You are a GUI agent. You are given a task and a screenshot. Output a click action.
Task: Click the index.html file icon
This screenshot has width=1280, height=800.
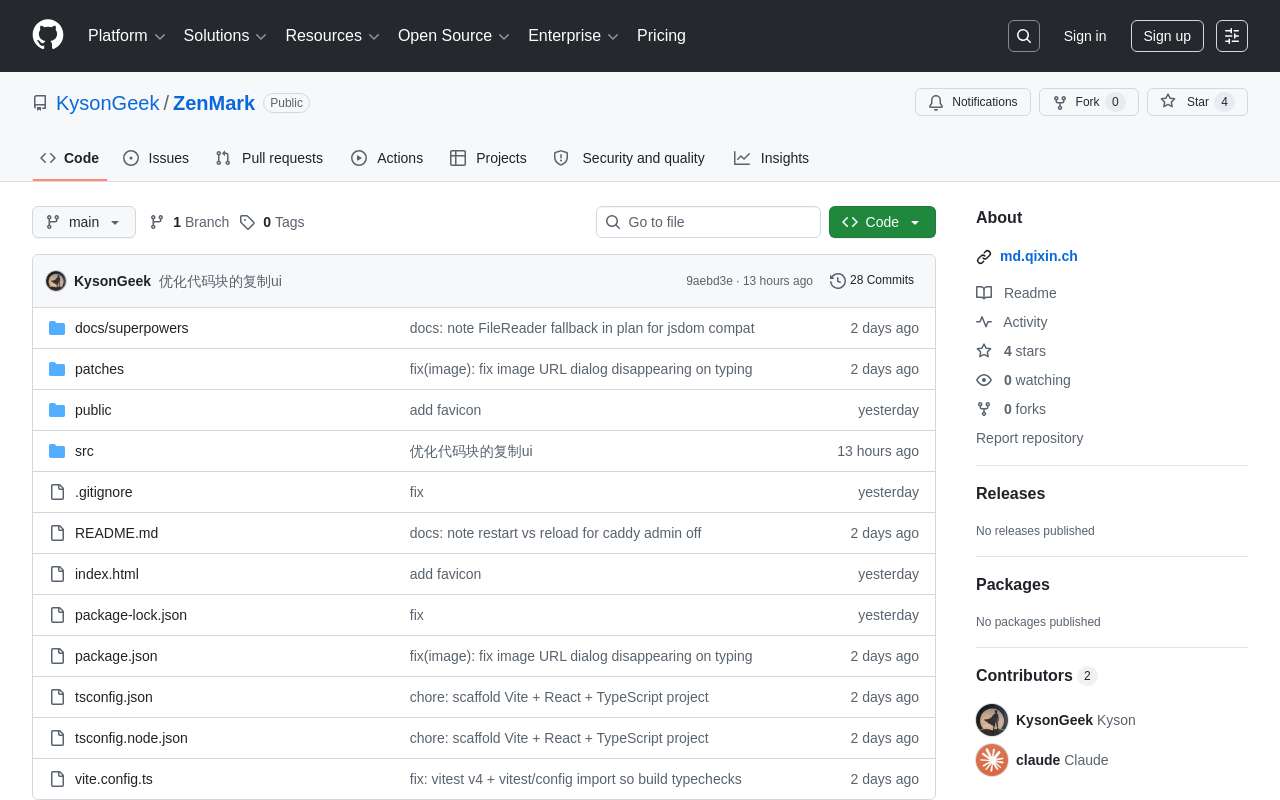click(x=57, y=574)
